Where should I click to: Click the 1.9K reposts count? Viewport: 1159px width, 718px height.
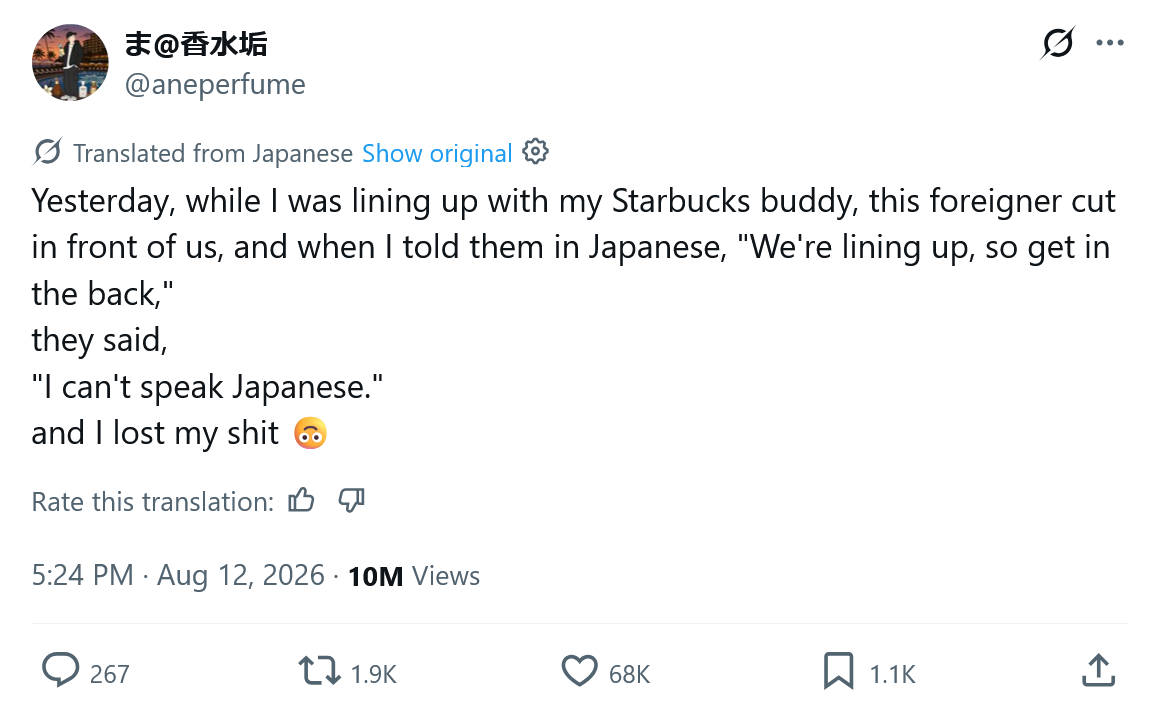click(374, 674)
